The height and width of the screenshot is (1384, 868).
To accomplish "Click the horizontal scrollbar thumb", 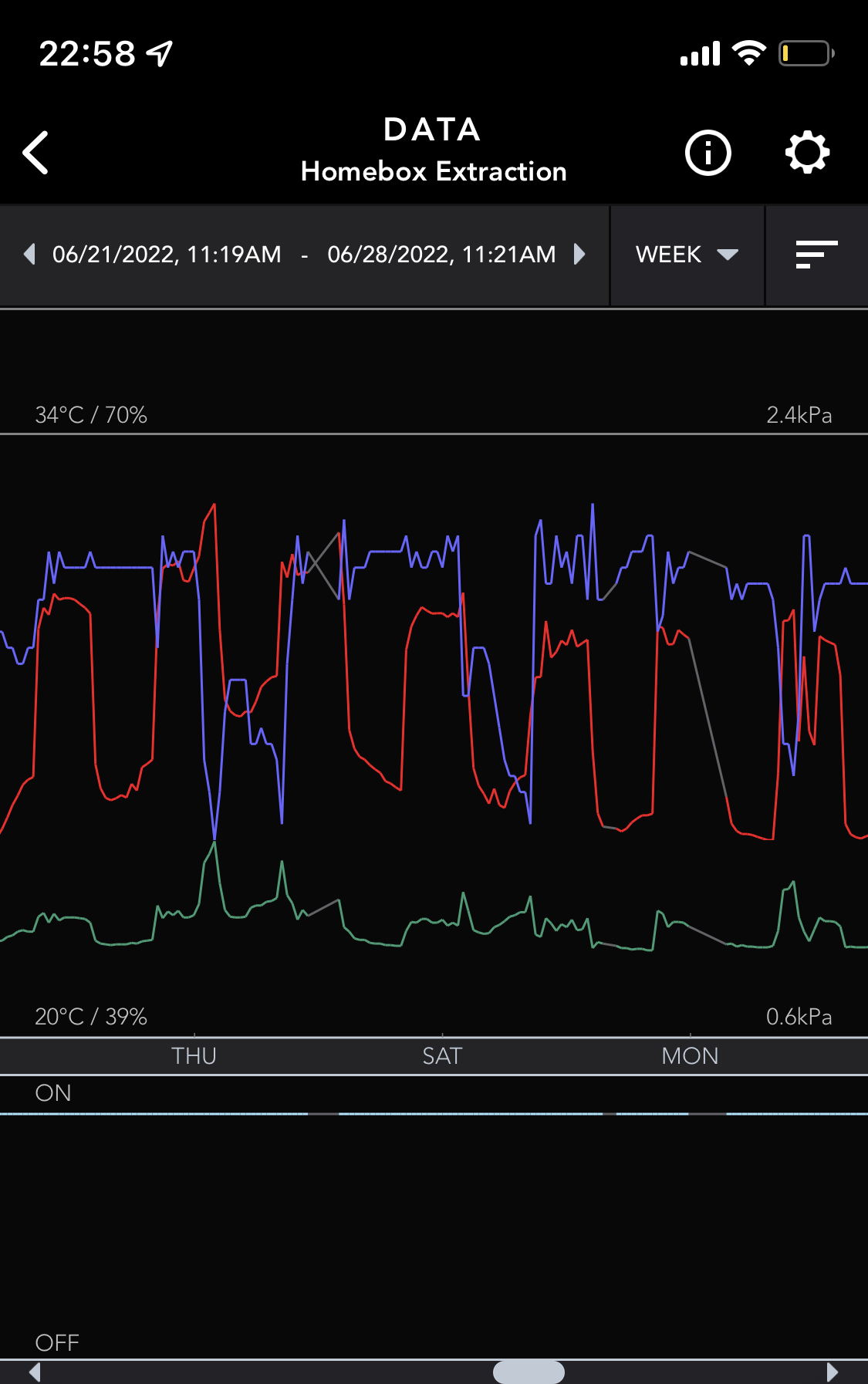I will [529, 1372].
